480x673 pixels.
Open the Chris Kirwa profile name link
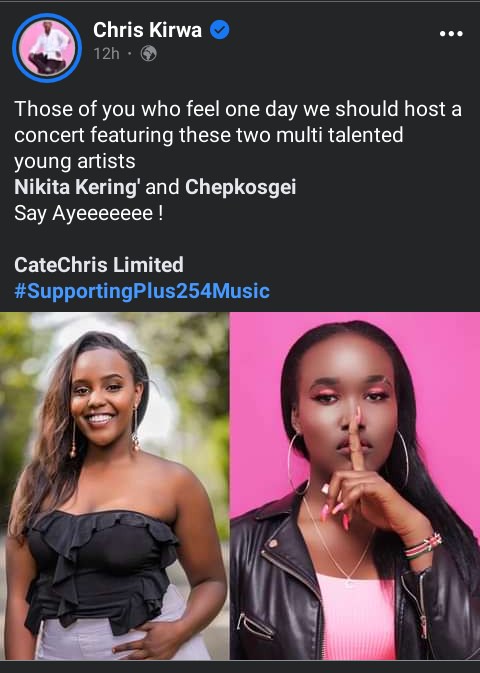click(147, 30)
